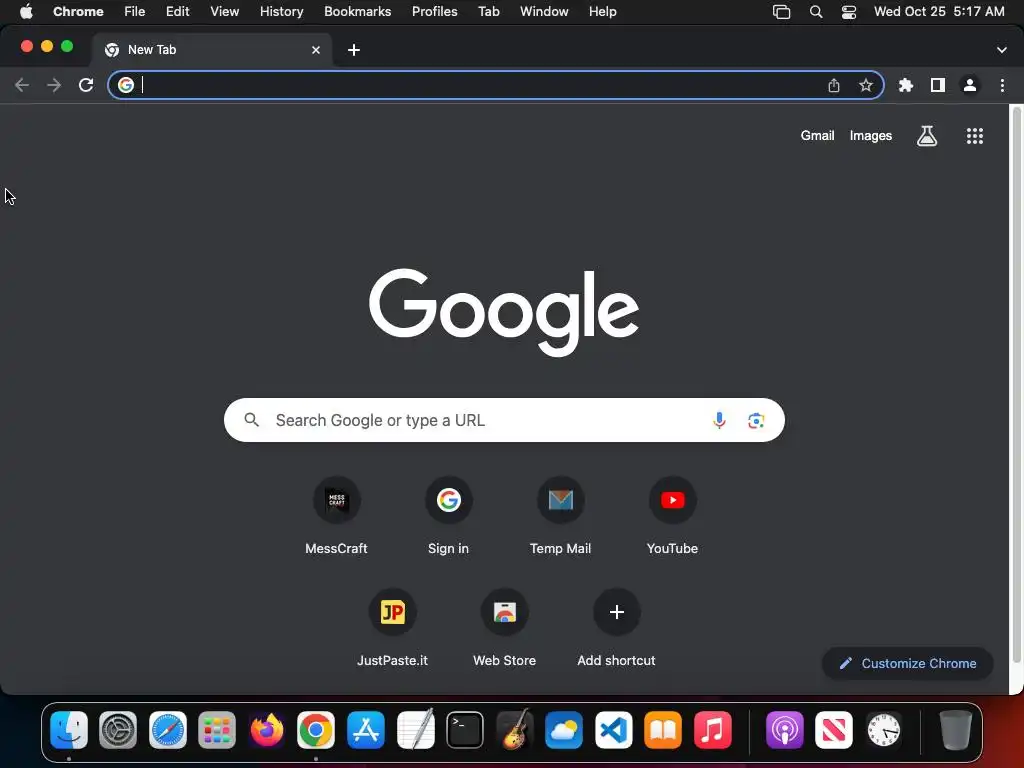The height and width of the screenshot is (768, 1024).
Task: Open the Window menu
Action: point(544,12)
